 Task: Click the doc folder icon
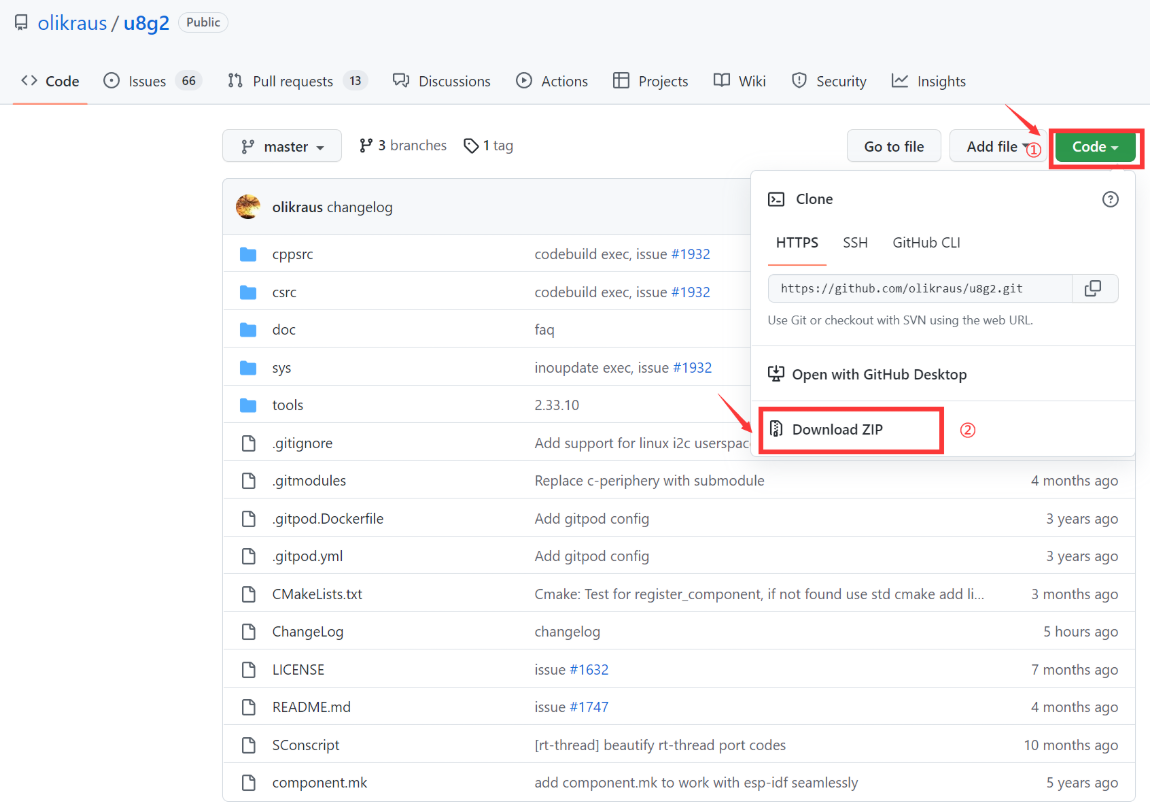[248, 330]
